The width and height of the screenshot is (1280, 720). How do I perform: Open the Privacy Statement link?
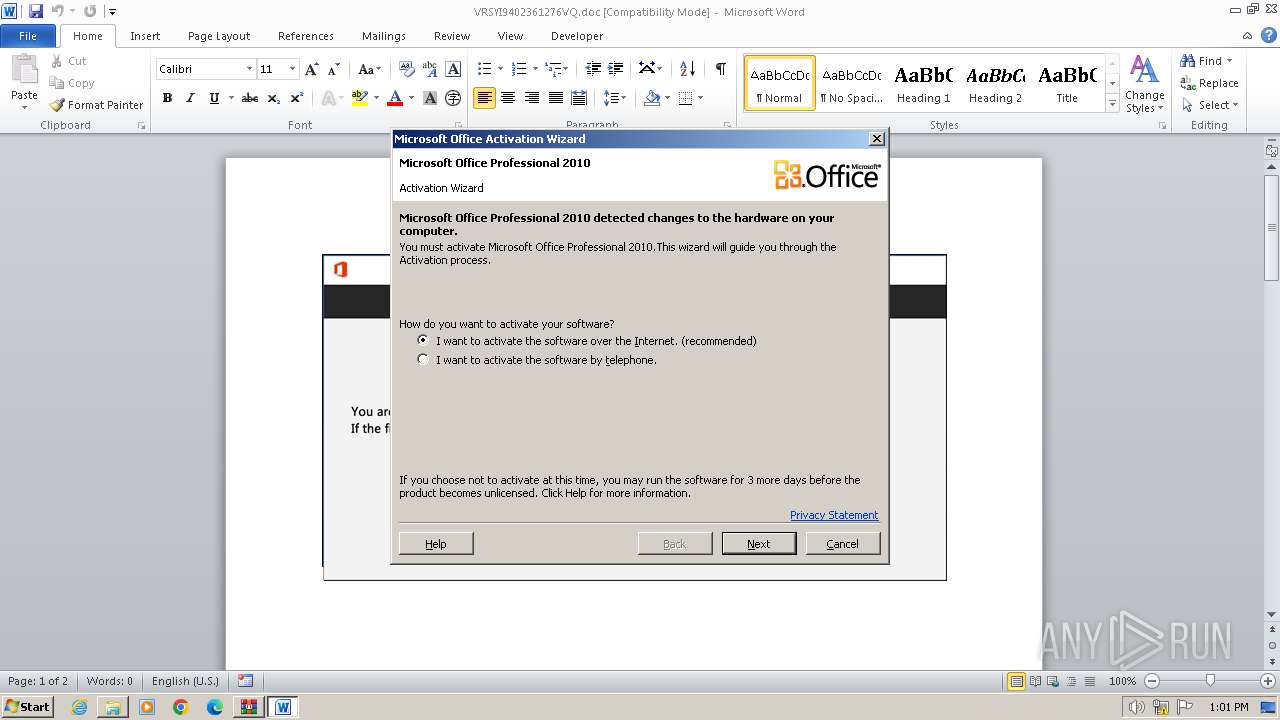click(x=834, y=515)
